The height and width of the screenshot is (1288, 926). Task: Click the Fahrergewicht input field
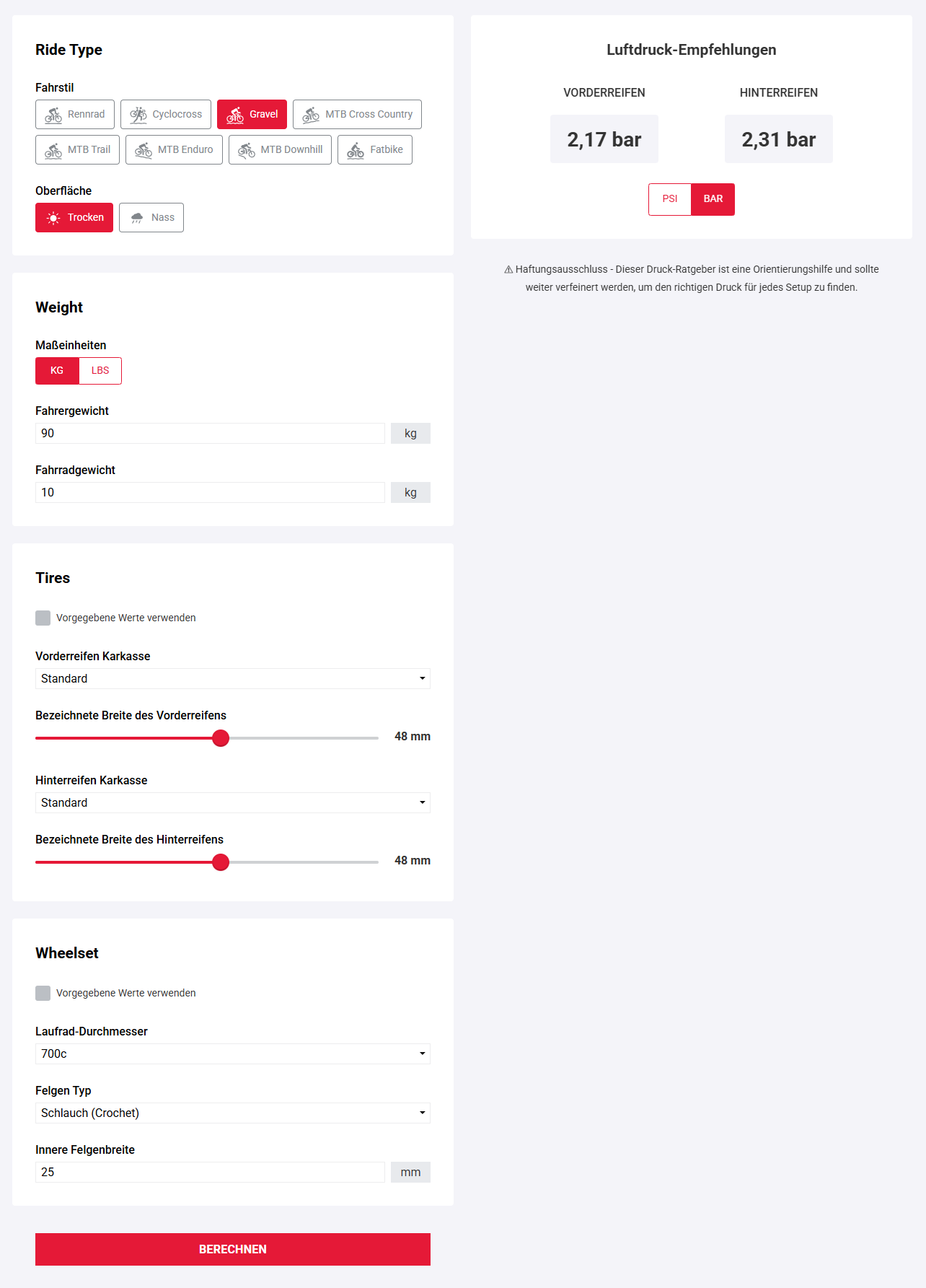click(x=210, y=433)
